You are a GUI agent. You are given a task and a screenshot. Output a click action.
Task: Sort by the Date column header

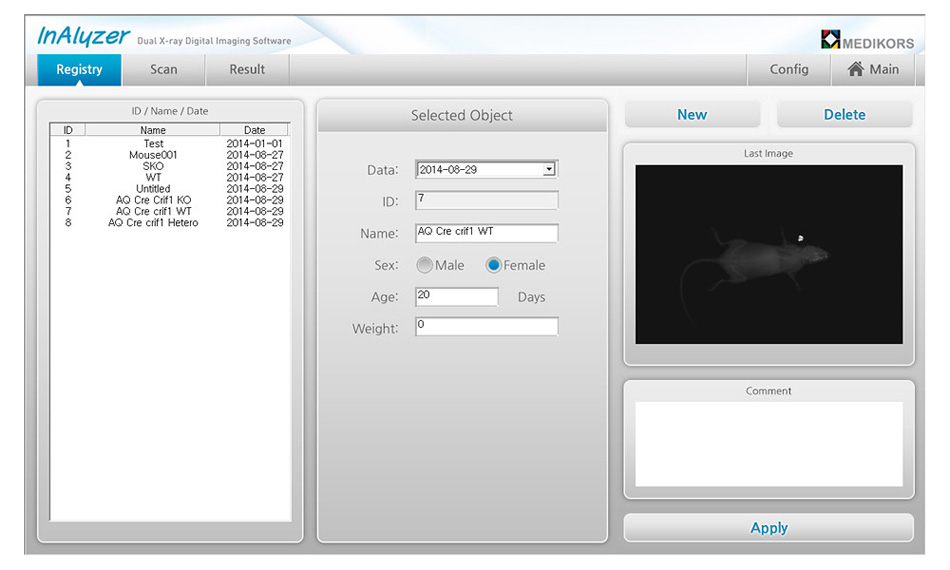coord(254,130)
